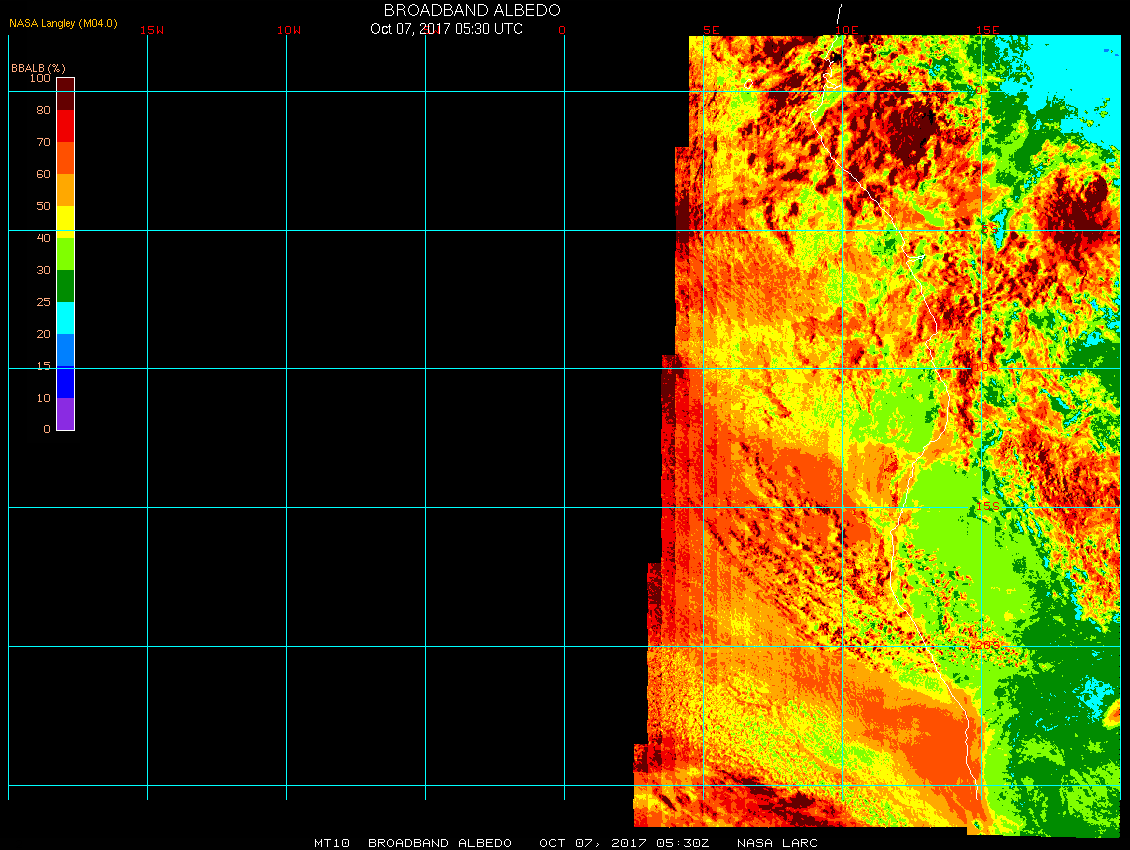Click the orange 50–60% legend swatch

click(x=65, y=190)
